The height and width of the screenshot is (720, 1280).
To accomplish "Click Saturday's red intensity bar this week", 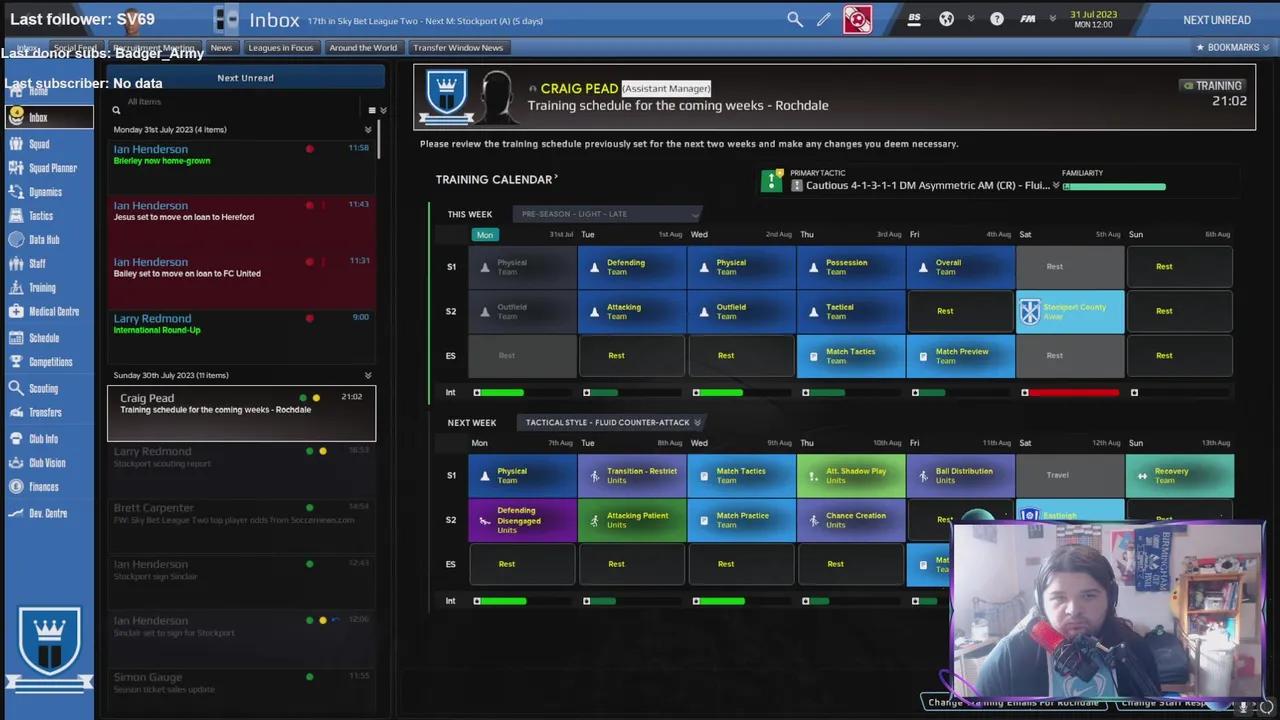I will (x=1072, y=393).
